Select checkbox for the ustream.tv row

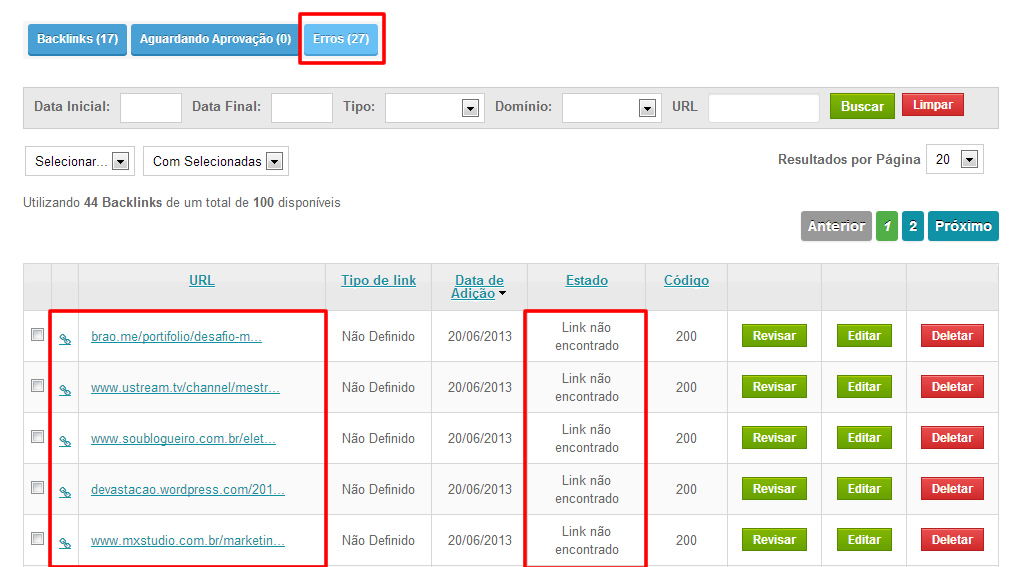tap(37, 386)
